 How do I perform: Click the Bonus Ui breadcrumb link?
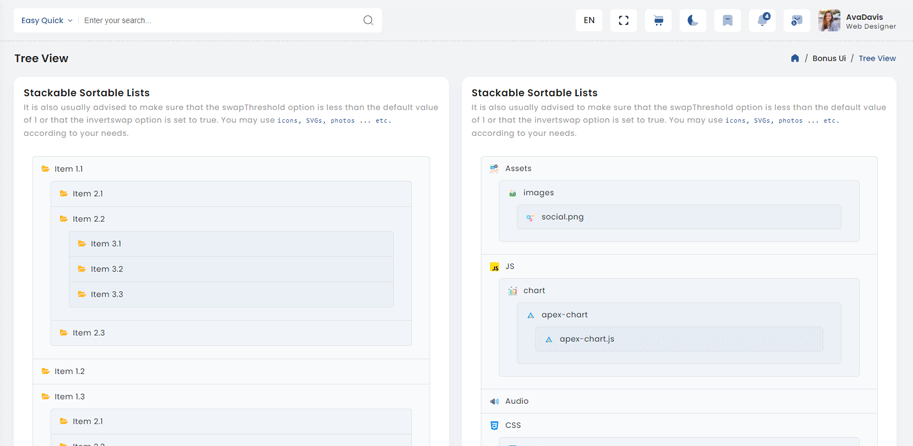pyautogui.click(x=829, y=59)
